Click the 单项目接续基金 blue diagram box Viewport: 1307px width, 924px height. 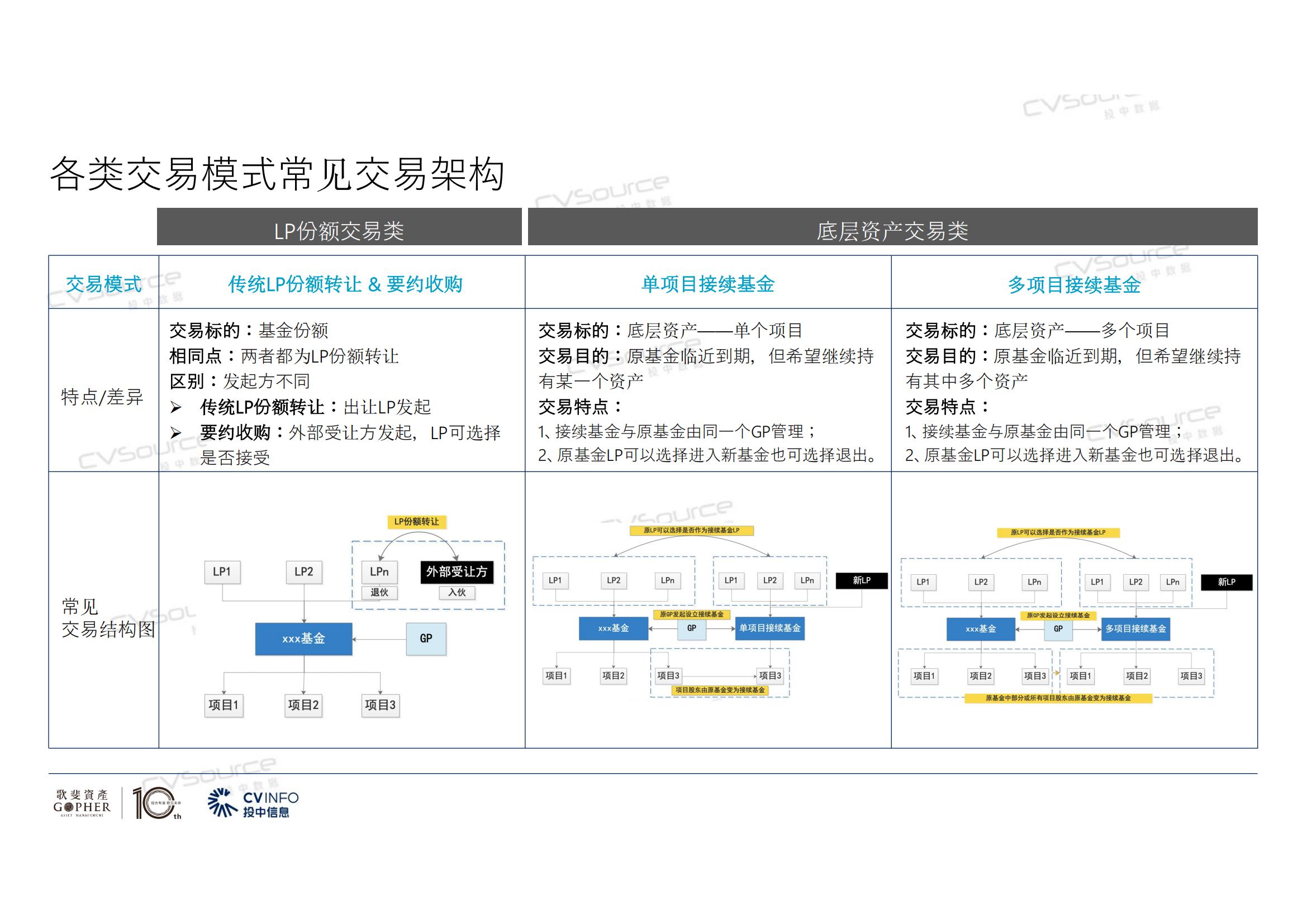[769, 628]
